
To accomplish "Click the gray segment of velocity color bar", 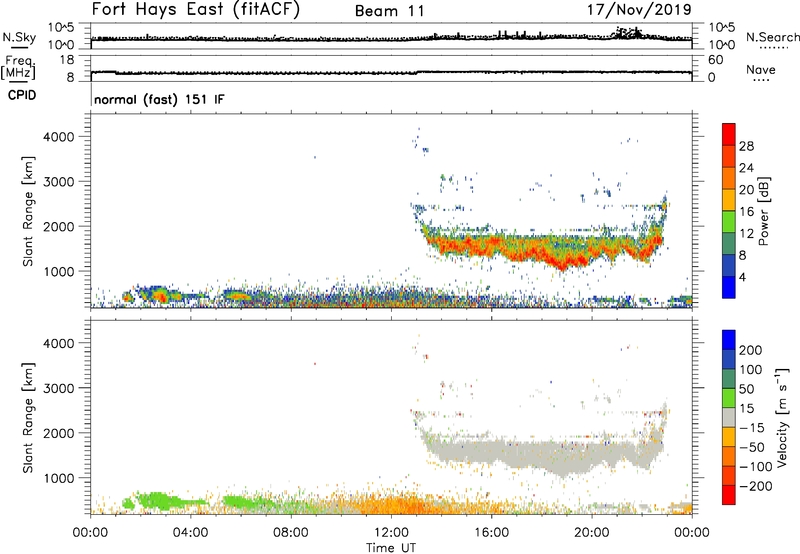I will [729, 418].
